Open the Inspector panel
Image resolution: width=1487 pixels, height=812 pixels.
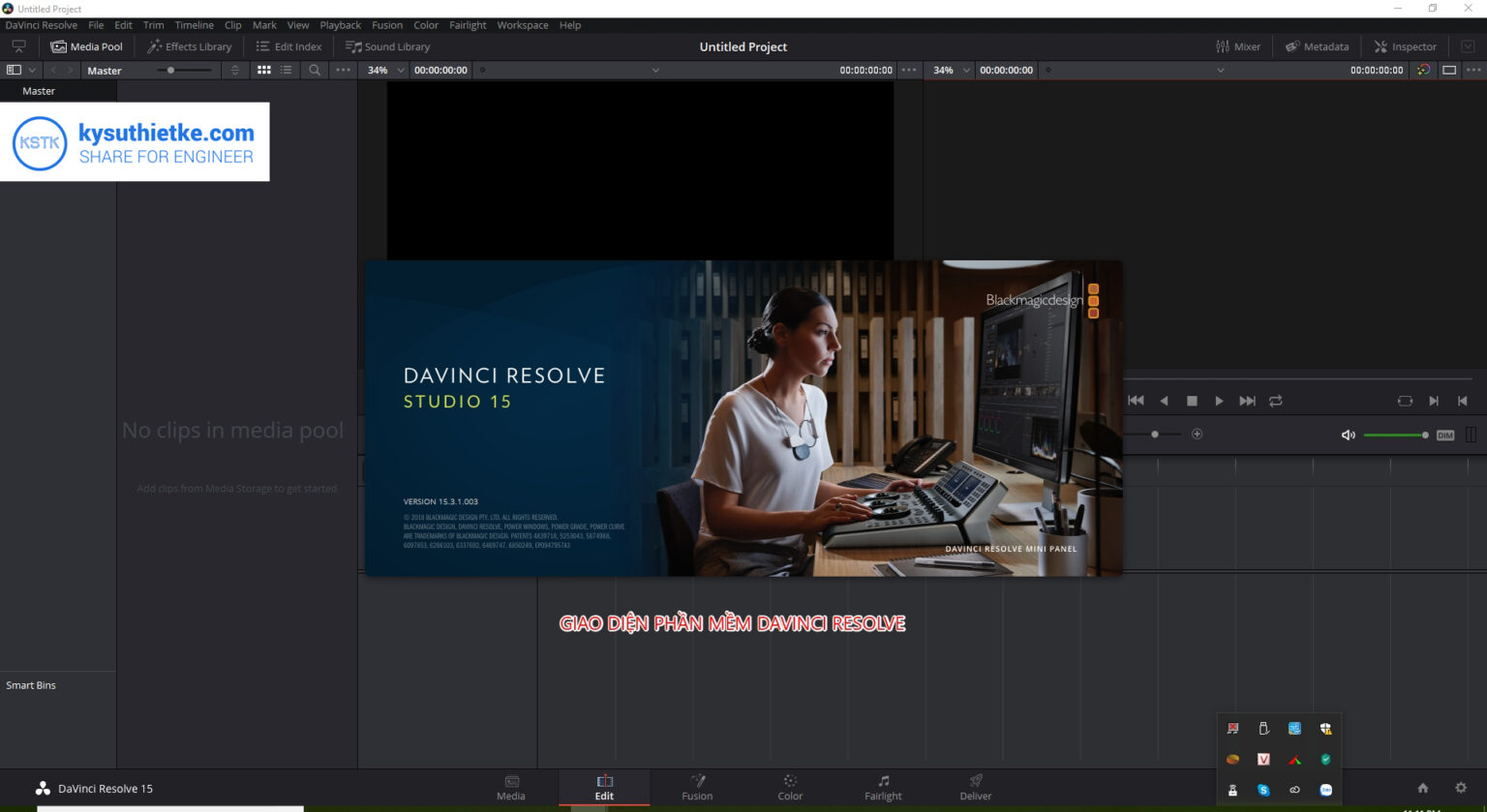(1405, 46)
